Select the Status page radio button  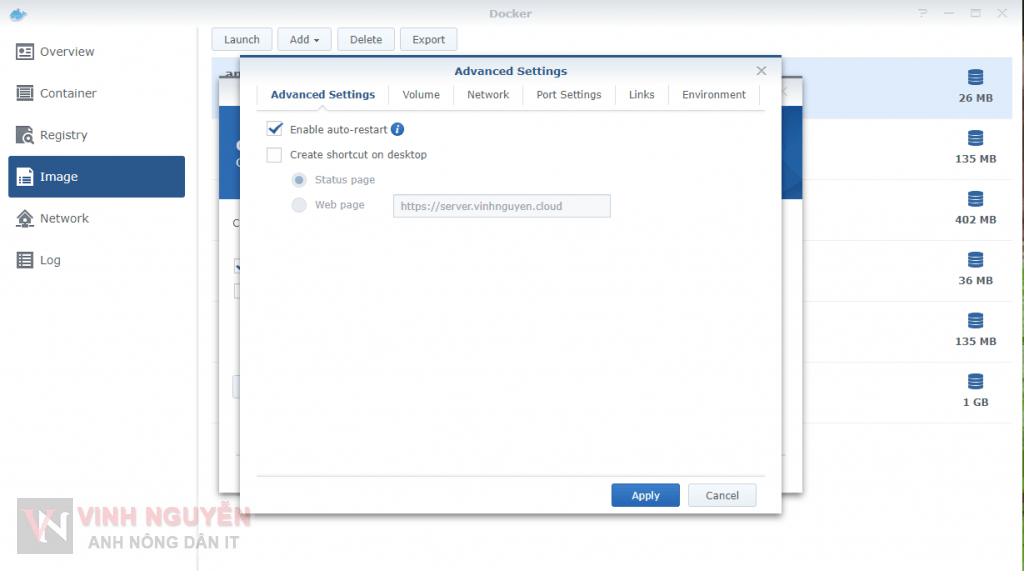tap(299, 180)
